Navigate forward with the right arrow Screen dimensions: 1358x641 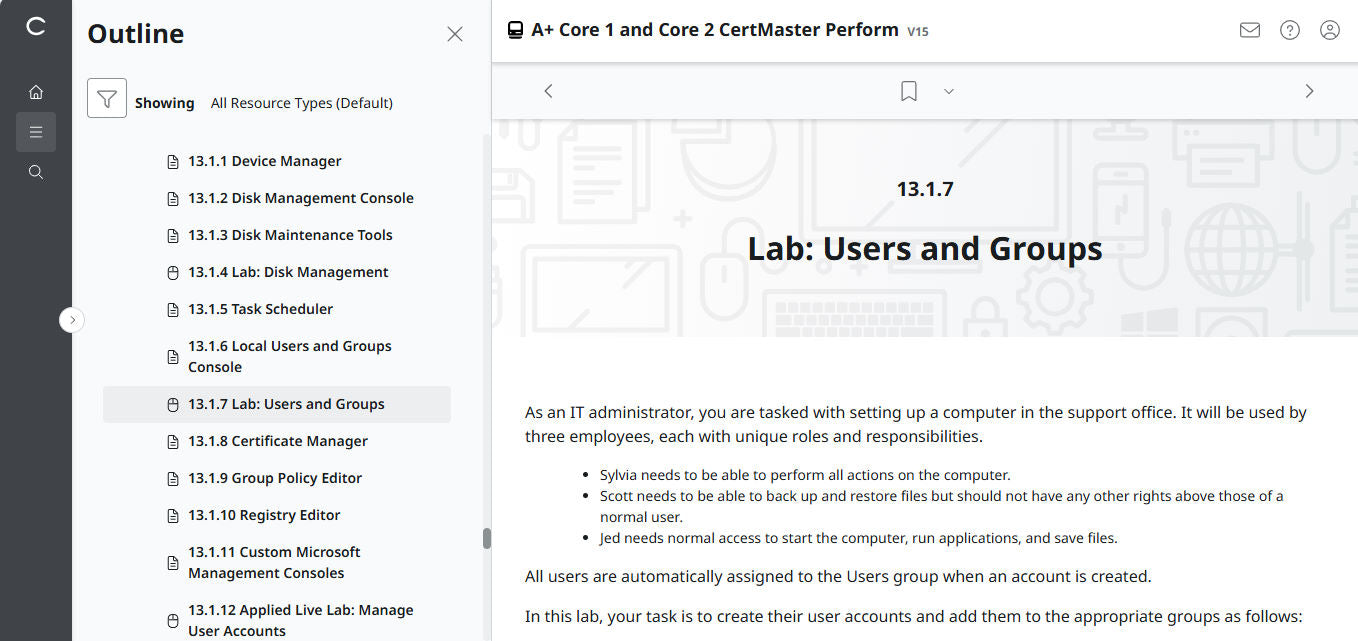point(1309,90)
